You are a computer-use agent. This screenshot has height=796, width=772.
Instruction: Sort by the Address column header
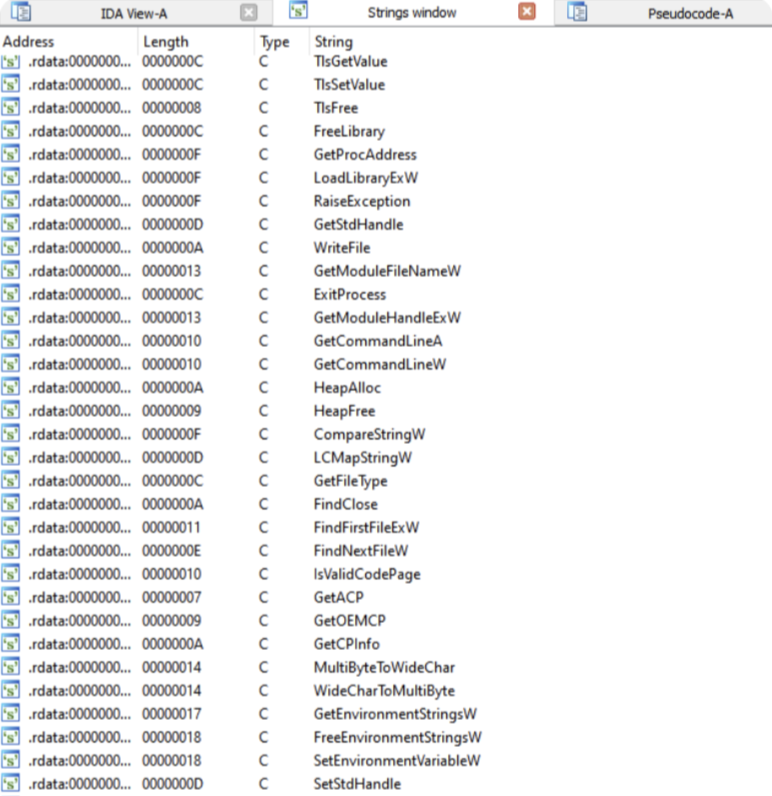[28, 42]
